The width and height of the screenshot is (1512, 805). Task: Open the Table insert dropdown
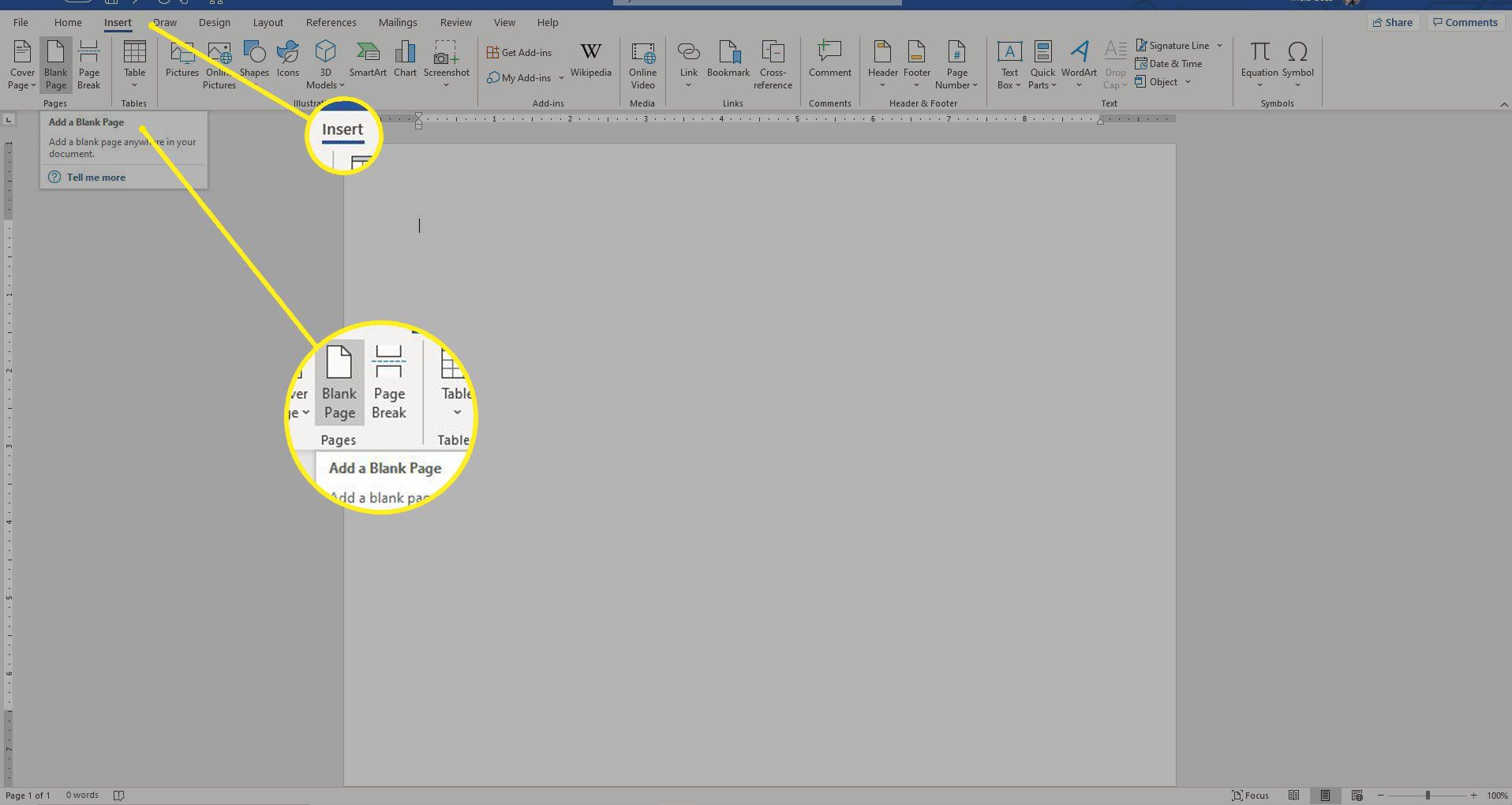coord(134,65)
